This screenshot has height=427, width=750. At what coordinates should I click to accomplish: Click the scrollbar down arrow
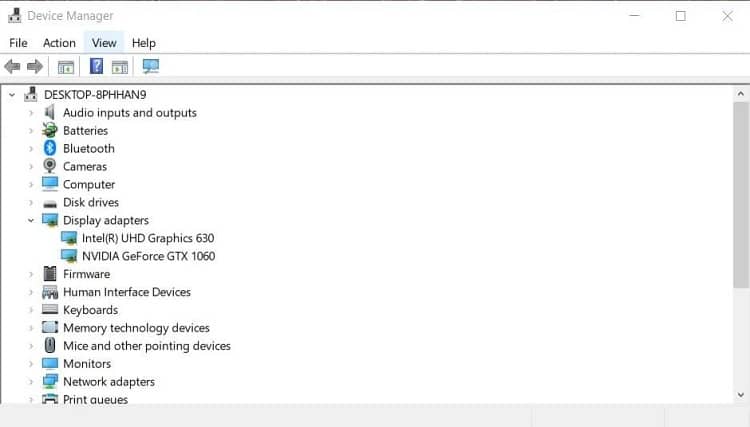tap(741, 395)
